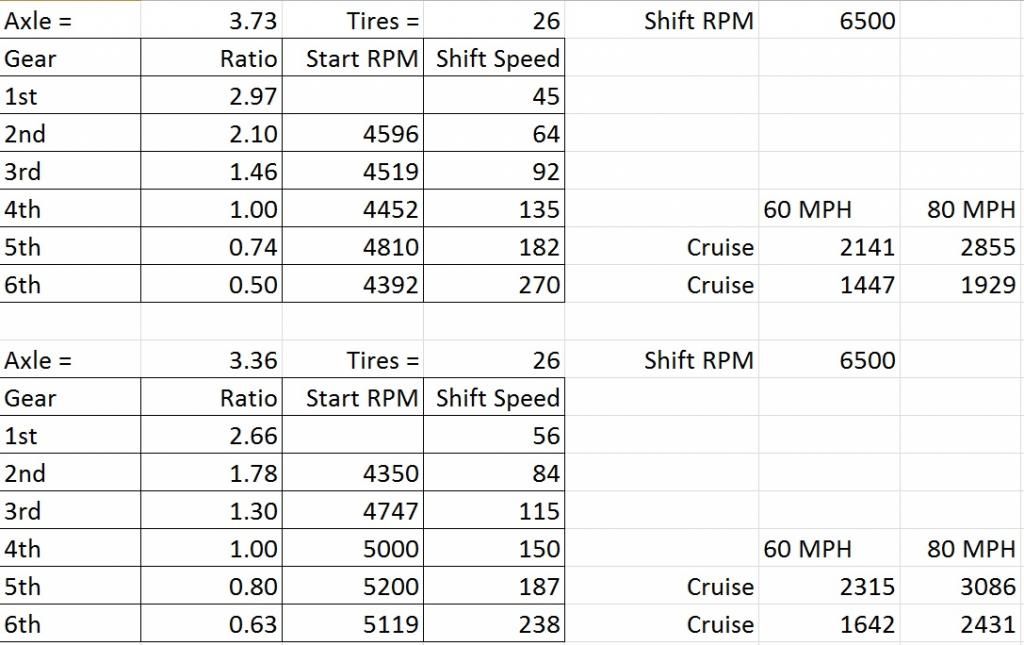Select the cruise RPM value 1642
Screen dimensions: 1024x645
pos(867,625)
